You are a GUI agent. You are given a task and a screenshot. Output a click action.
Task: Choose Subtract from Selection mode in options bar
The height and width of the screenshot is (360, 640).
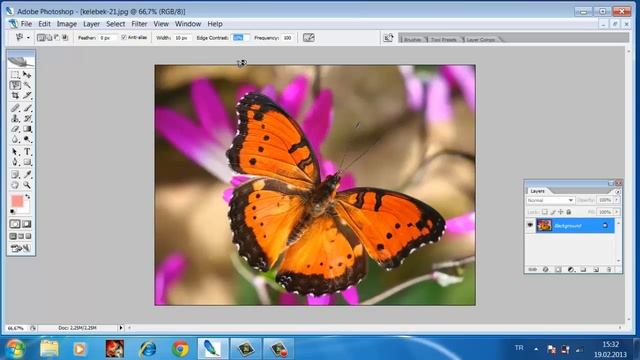pyautogui.click(x=57, y=38)
